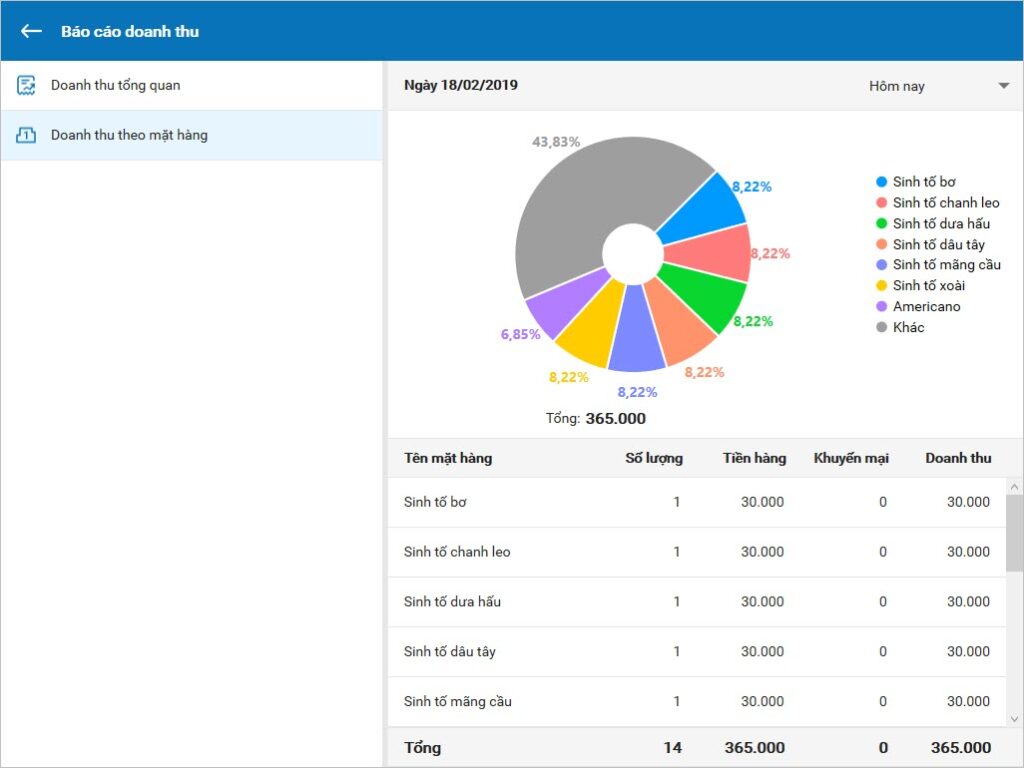Click the green Sinh tố dưa hấu legend dot

click(x=882, y=223)
